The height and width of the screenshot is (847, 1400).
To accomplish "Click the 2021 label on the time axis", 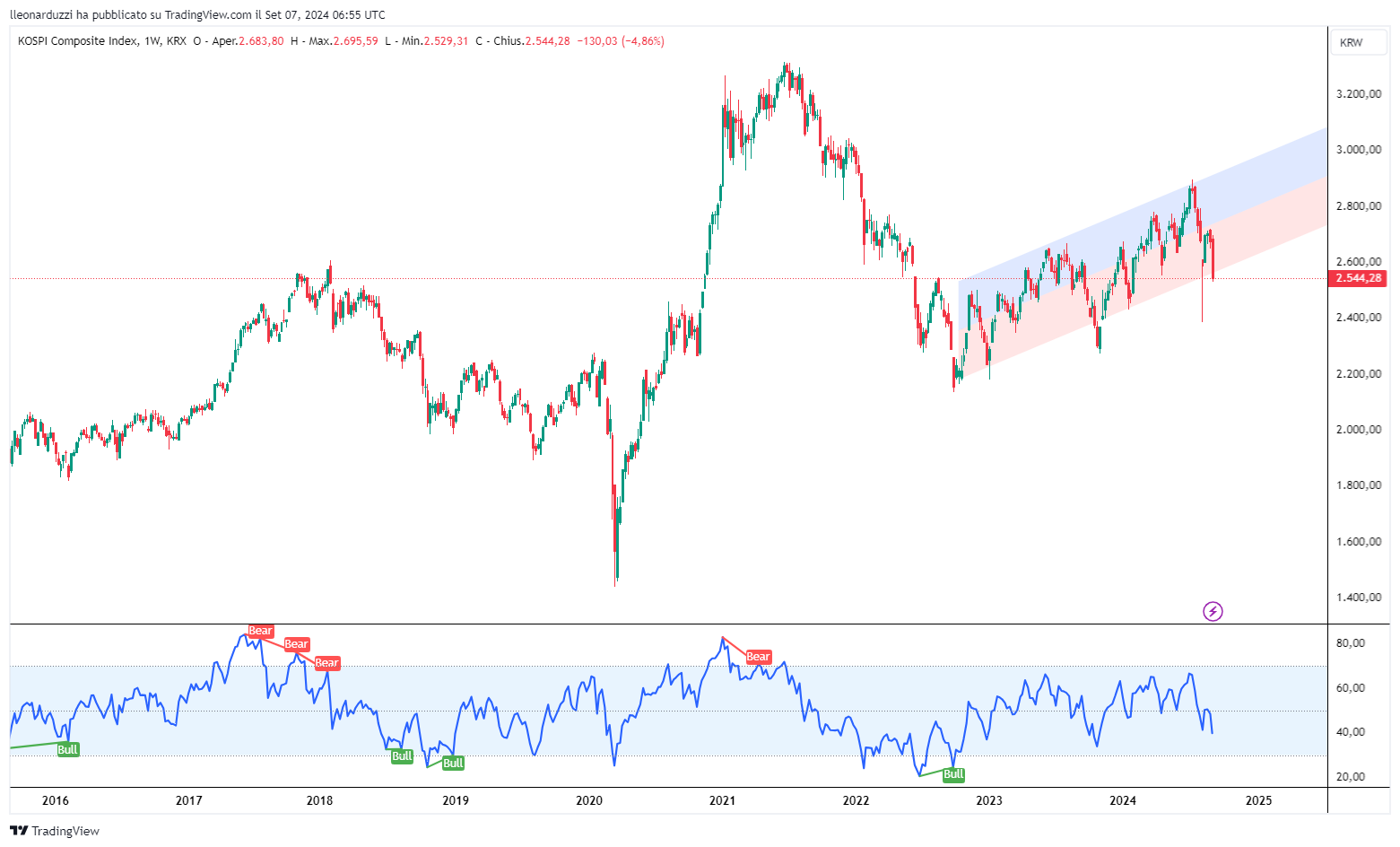I will [722, 801].
